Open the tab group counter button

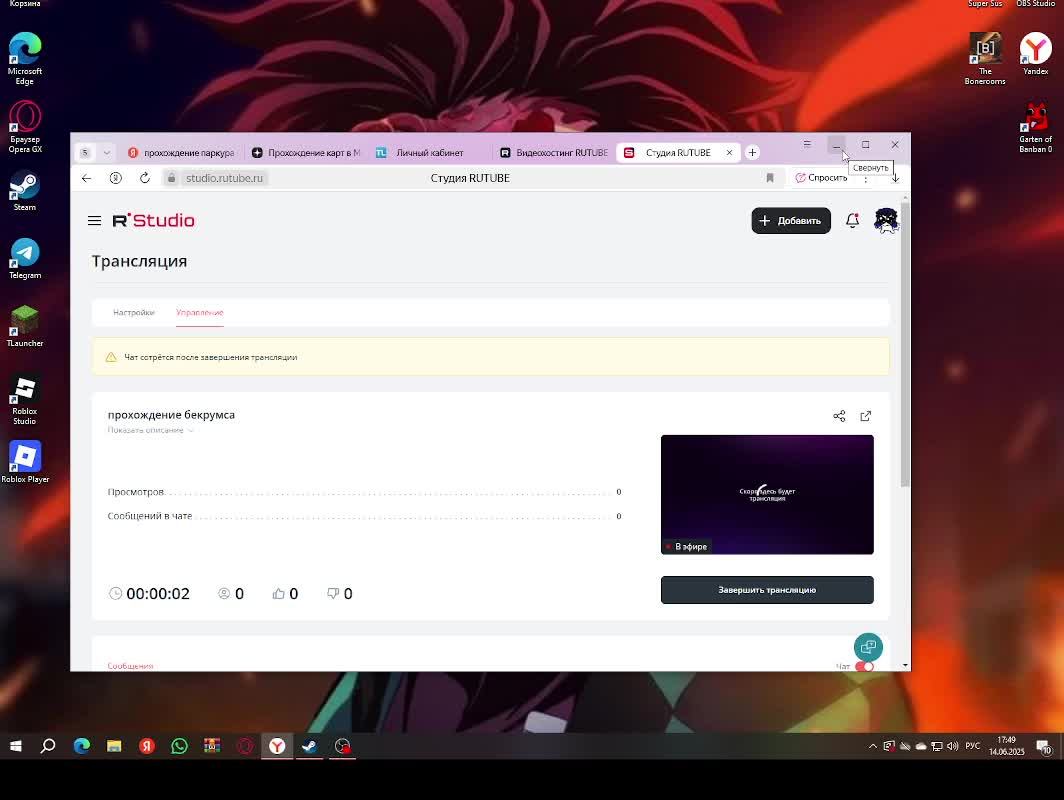(85, 153)
